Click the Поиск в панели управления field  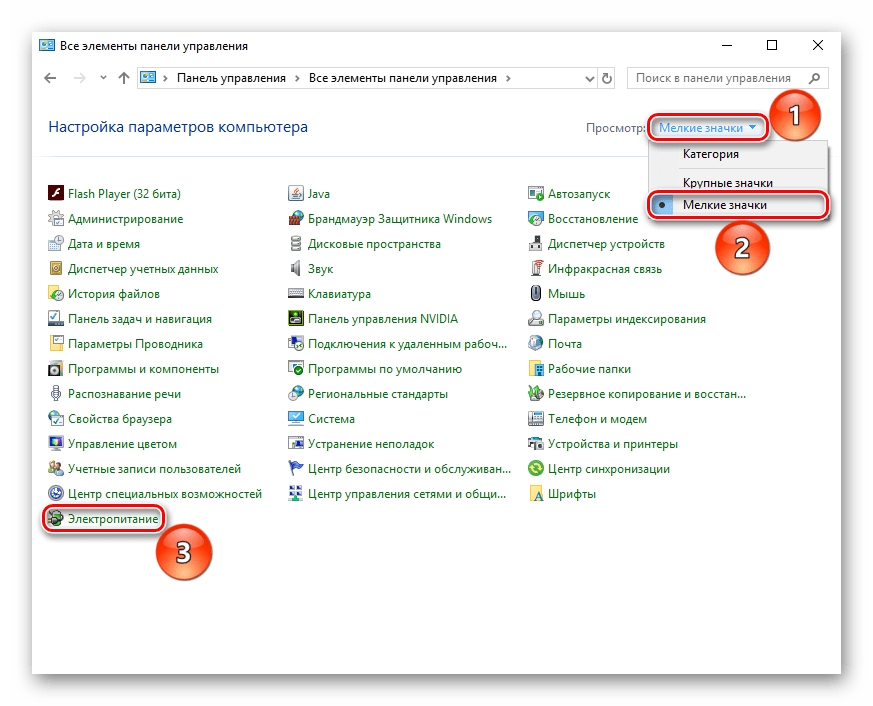point(718,78)
